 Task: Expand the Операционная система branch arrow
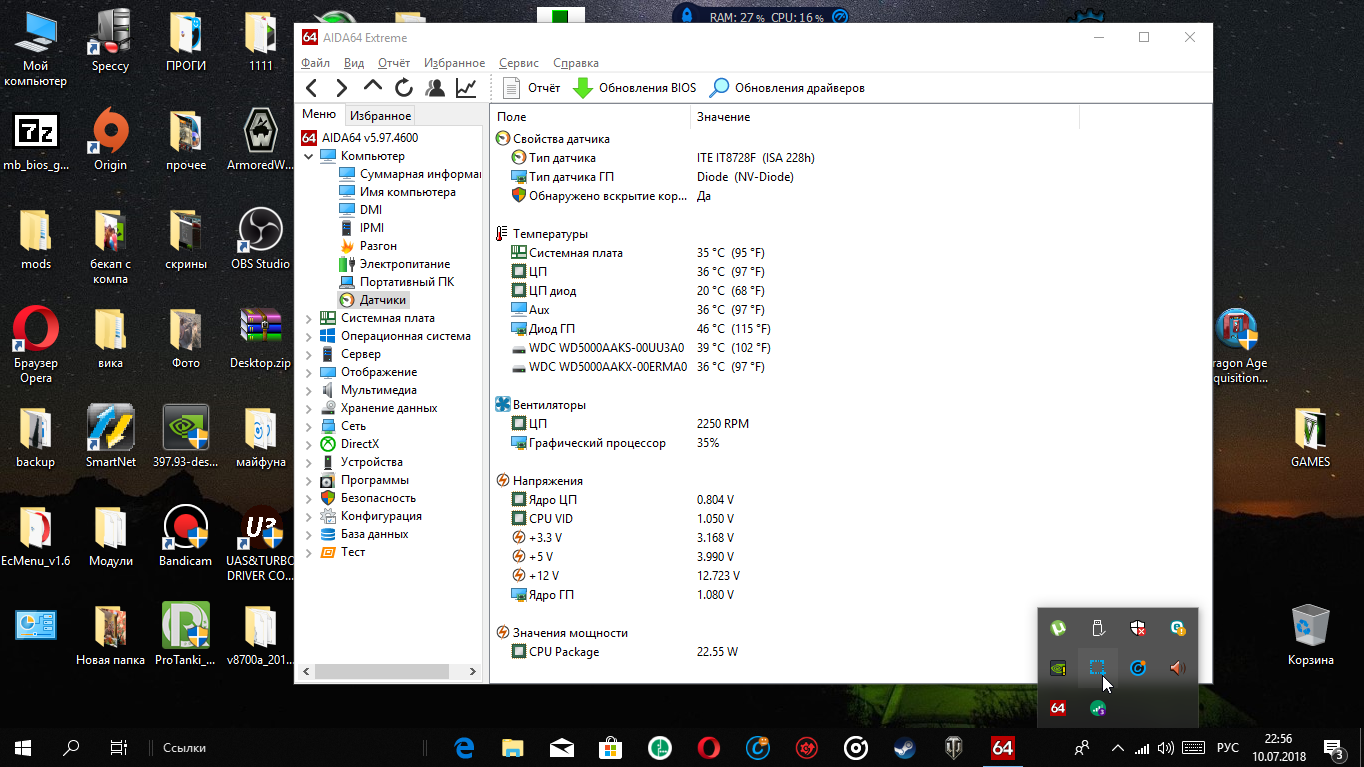pyautogui.click(x=309, y=336)
